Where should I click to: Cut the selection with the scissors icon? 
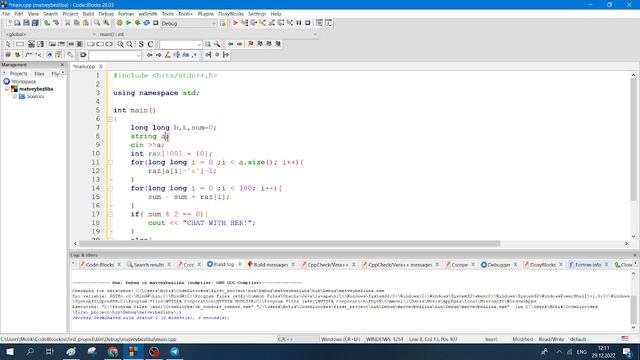pyautogui.click(x=67, y=23)
